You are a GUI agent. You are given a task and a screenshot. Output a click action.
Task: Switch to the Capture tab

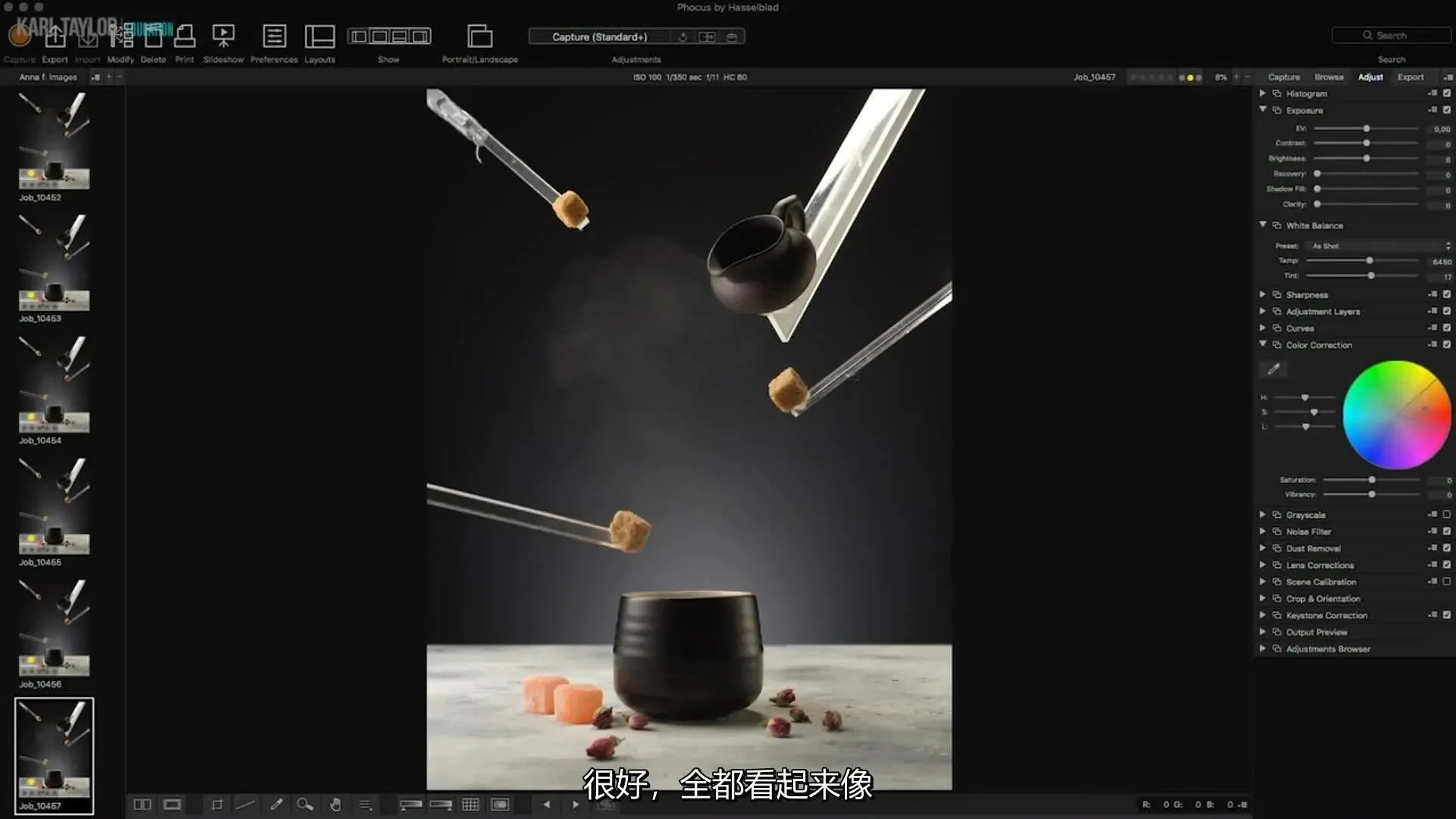coord(1284,77)
